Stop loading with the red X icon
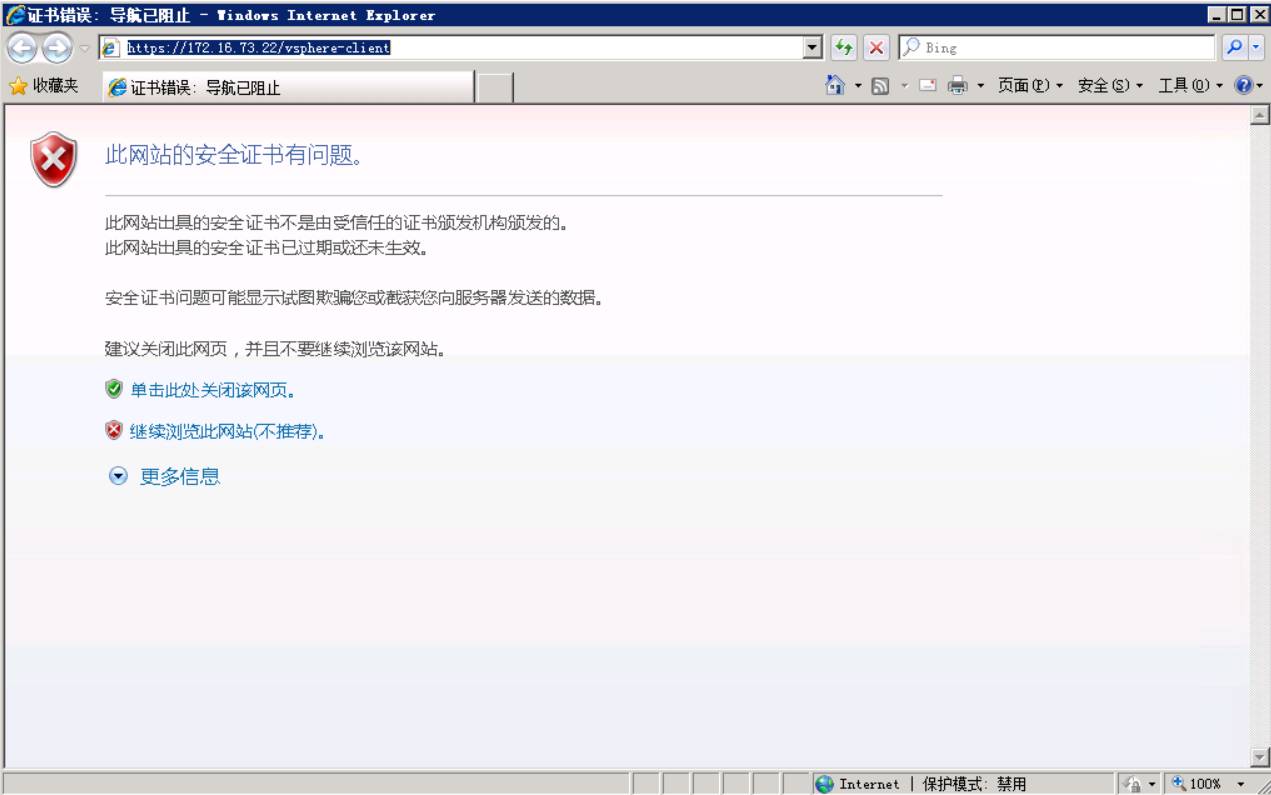Viewport: 1271px width, 795px height. click(x=876, y=47)
